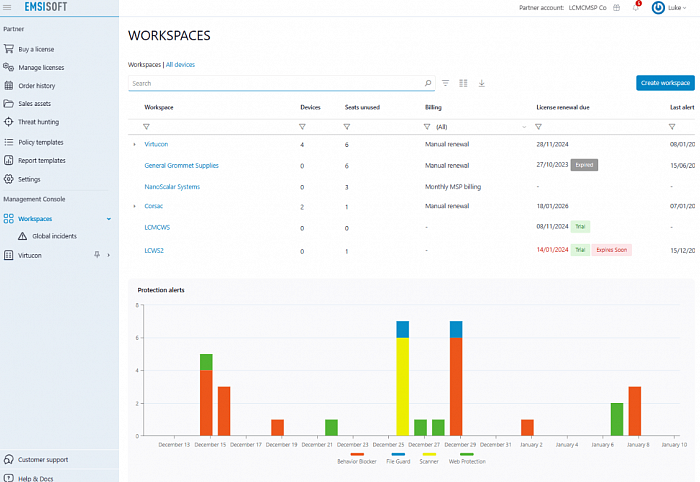Open Threat hunting in the sidebar

click(x=39, y=121)
